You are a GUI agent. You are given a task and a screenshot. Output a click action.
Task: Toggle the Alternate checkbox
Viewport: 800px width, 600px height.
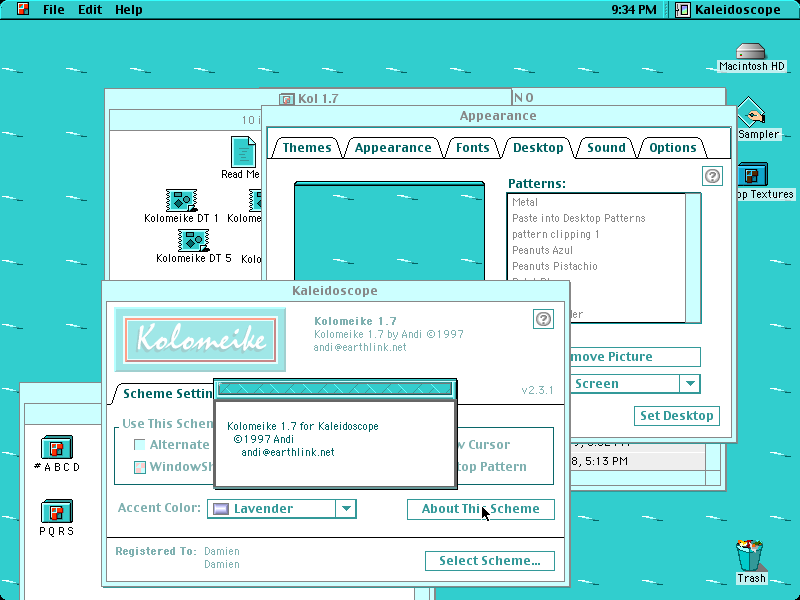139,444
